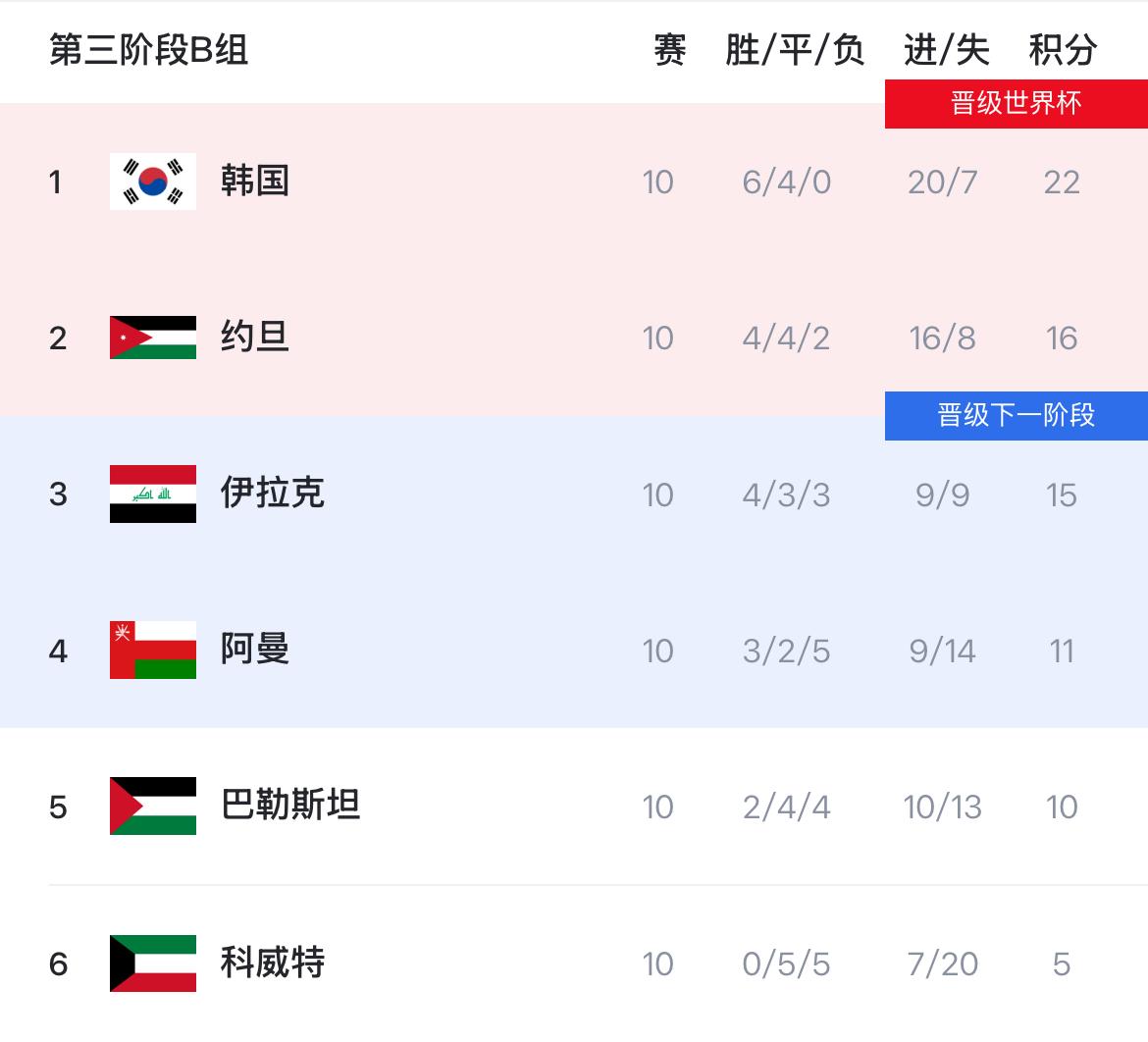
Task: Click the Kuwait flag icon
Action: pos(153,964)
